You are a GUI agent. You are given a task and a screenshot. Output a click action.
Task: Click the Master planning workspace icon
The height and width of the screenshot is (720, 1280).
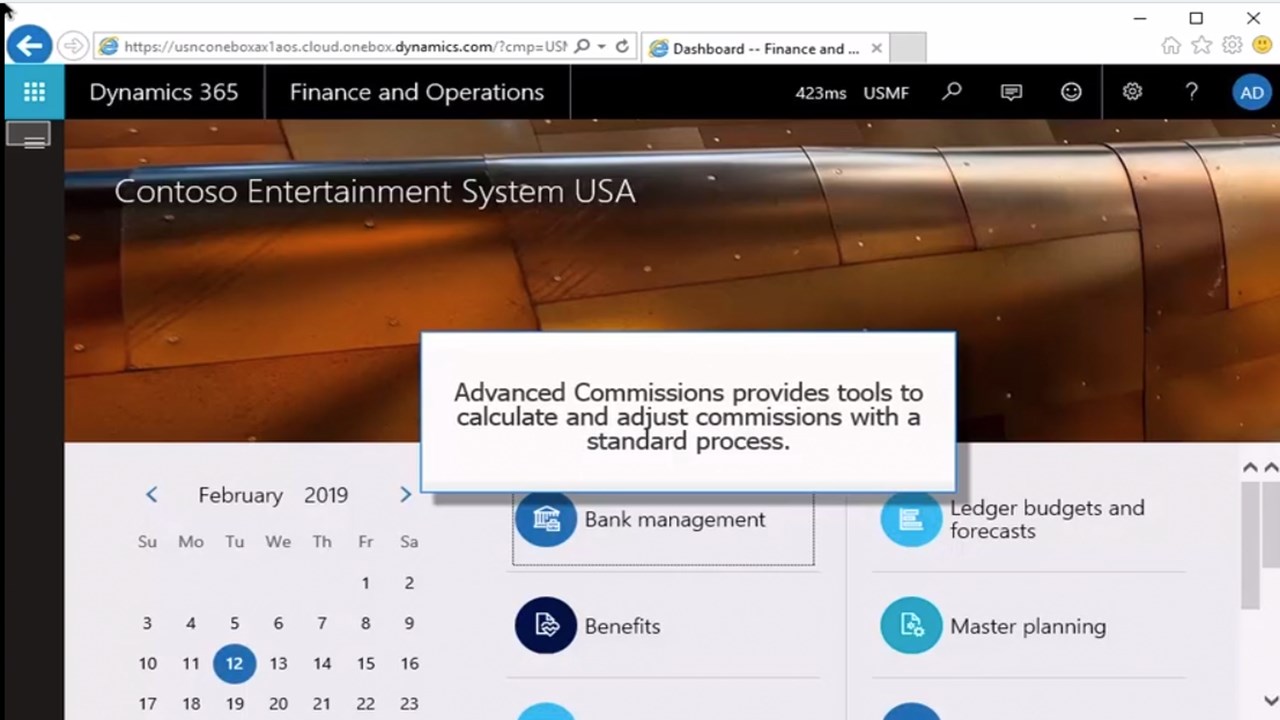click(x=911, y=625)
